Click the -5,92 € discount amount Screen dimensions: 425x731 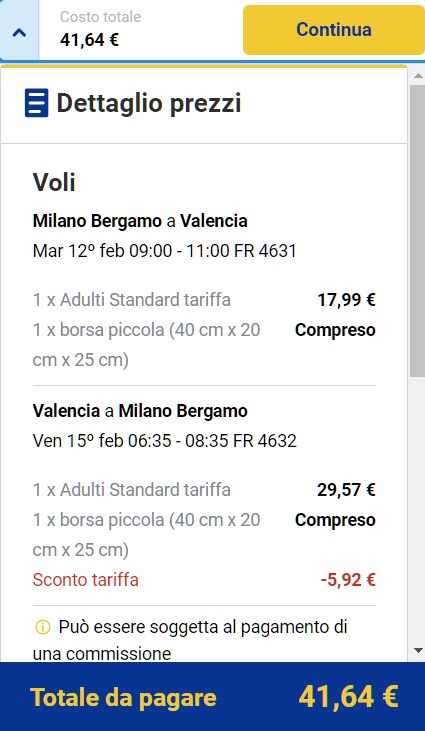(348, 580)
